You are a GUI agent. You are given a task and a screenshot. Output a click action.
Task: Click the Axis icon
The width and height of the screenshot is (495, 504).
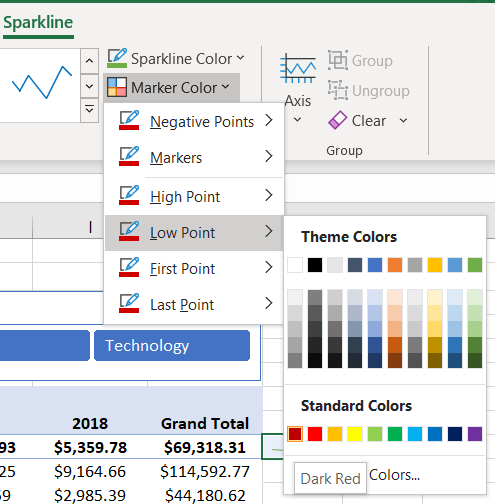298,70
